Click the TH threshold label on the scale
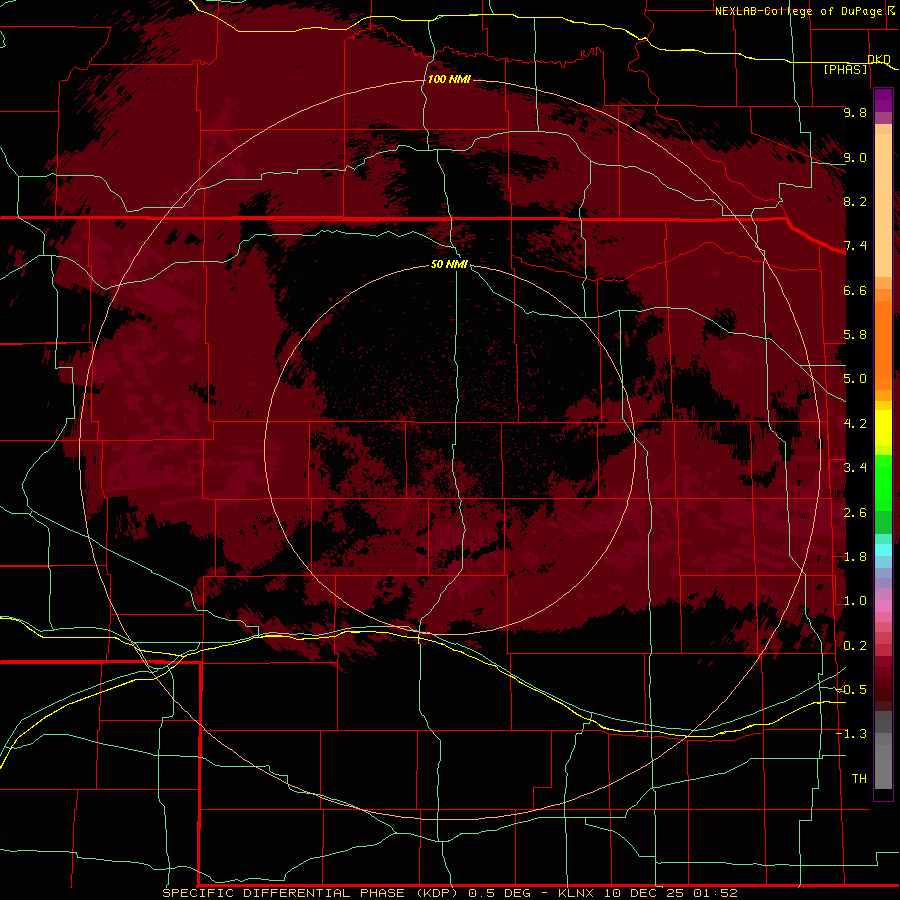This screenshot has height=900, width=900. 859,779
